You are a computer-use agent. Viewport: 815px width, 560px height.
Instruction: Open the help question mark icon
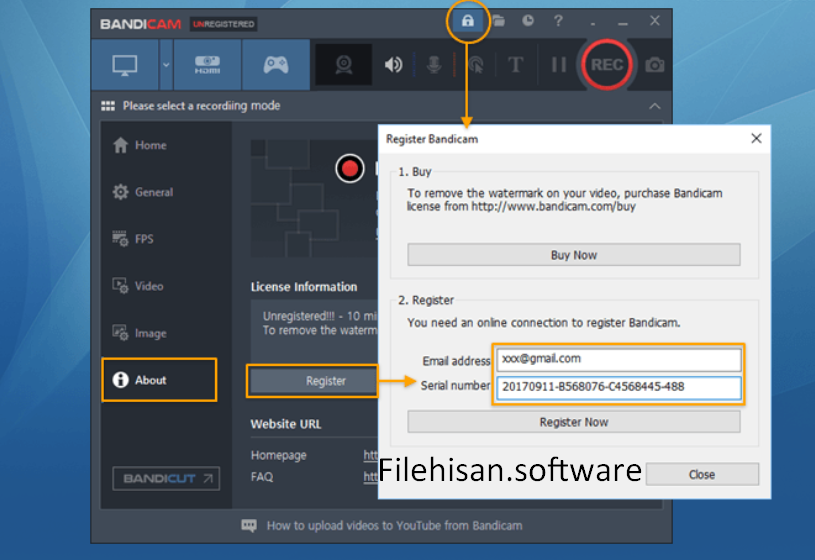558,21
